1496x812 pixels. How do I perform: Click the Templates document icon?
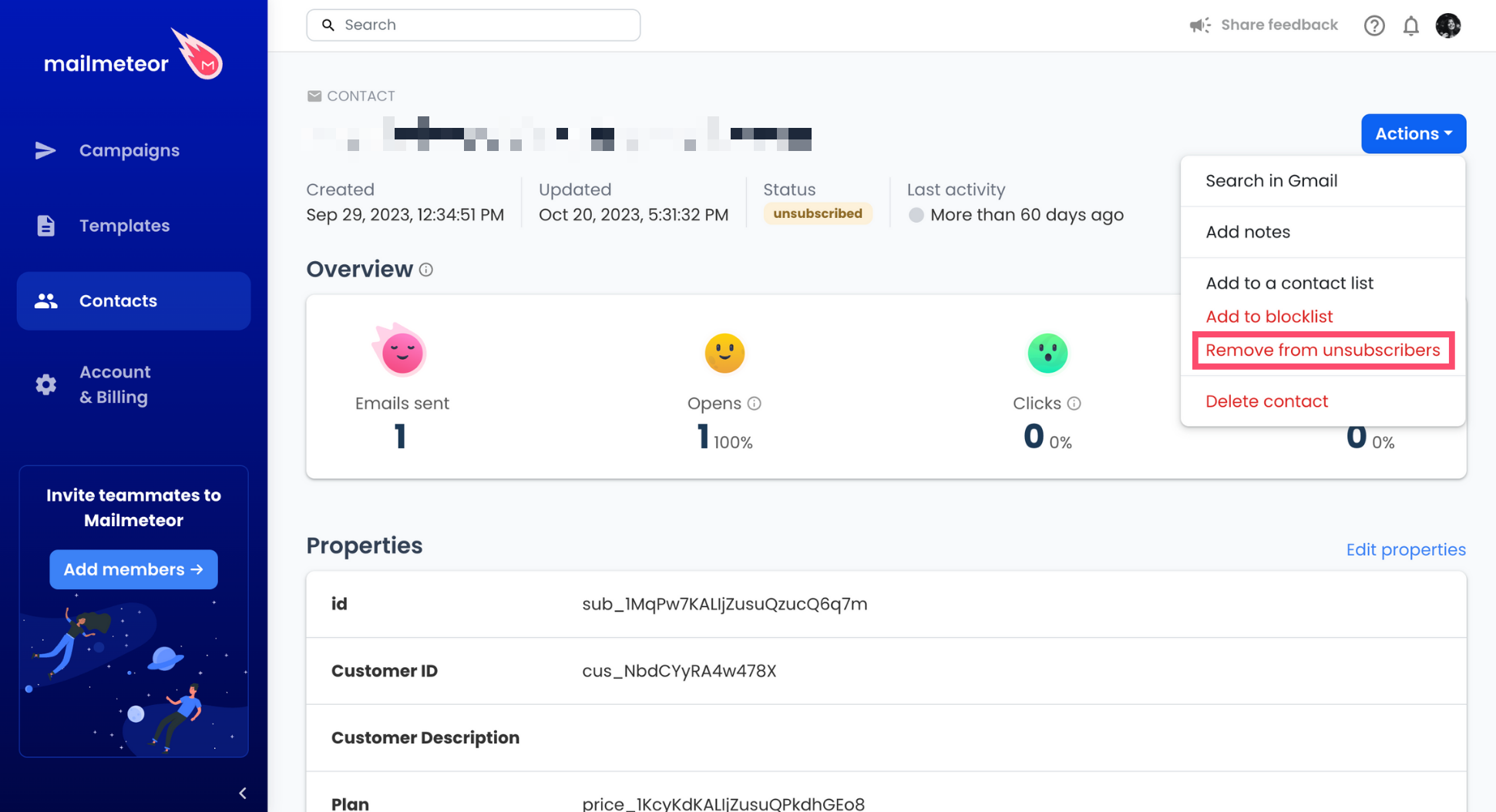point(45,226)
